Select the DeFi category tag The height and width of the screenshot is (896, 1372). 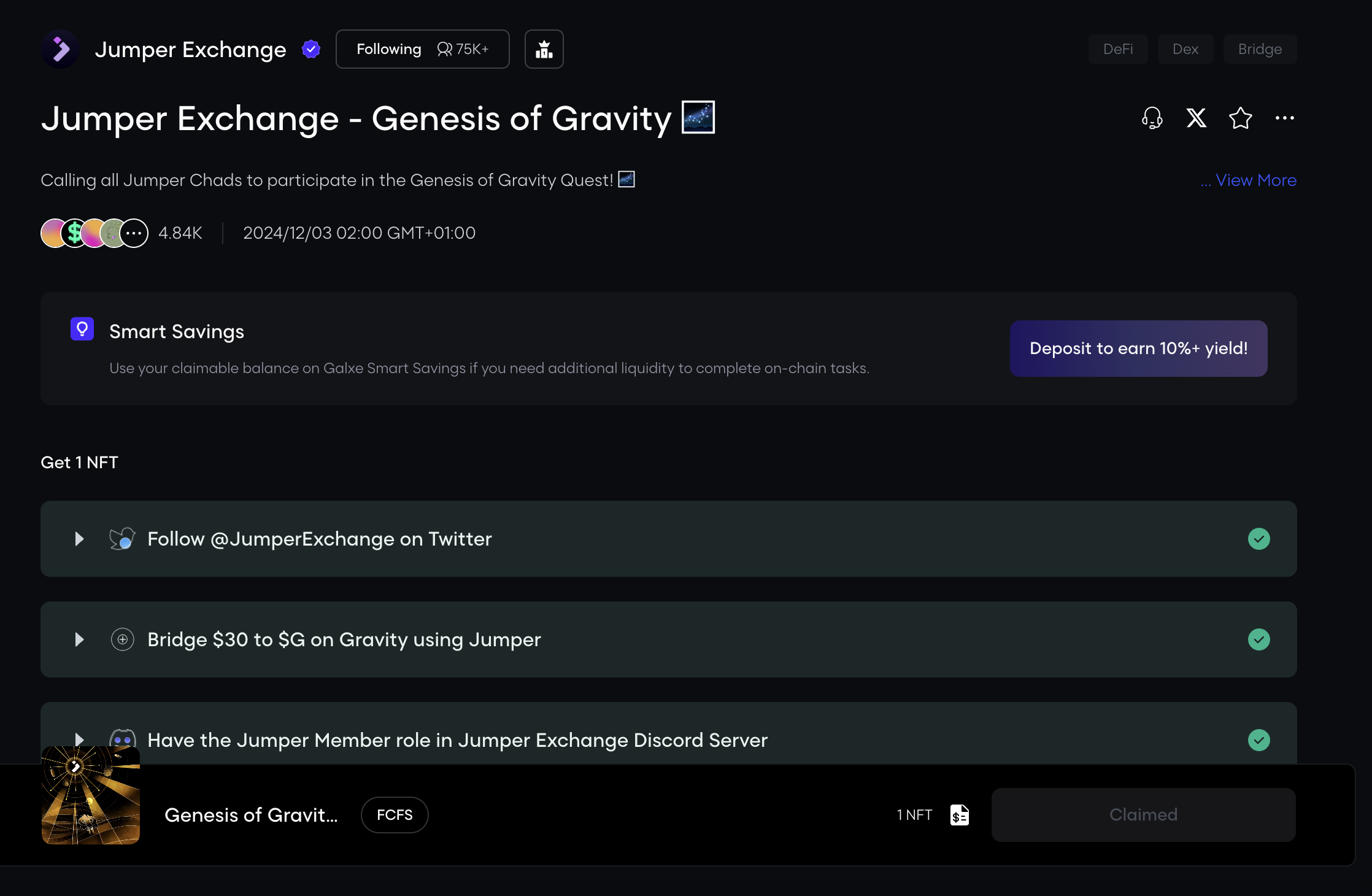1117,49
